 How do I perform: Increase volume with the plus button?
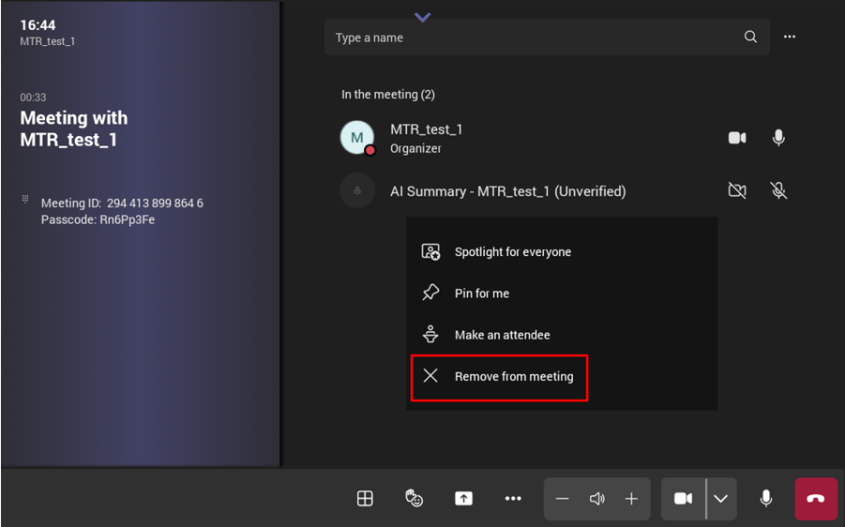click(x=631, y=498)
